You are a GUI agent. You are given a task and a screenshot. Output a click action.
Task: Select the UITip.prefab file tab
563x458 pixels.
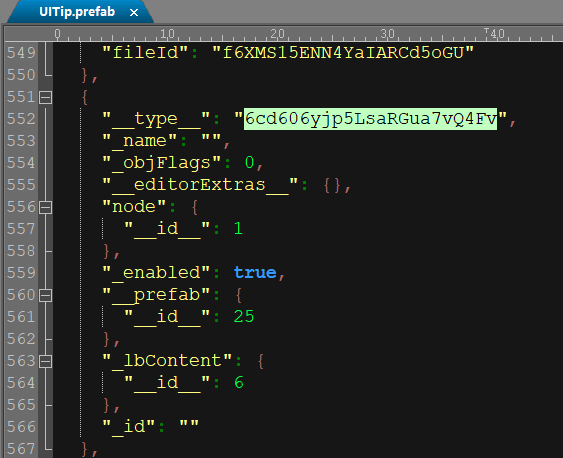(77, 12)
